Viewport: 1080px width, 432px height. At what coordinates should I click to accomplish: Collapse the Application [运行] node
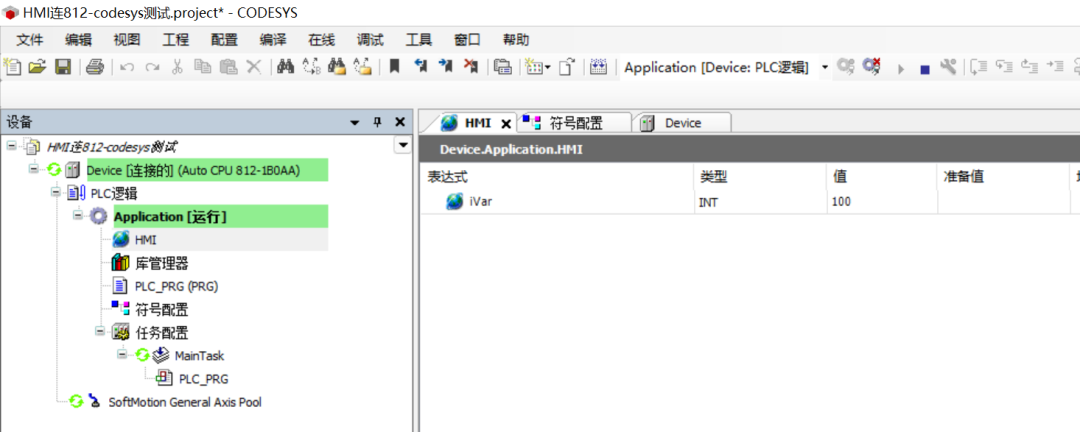click(x=78, y=216)
